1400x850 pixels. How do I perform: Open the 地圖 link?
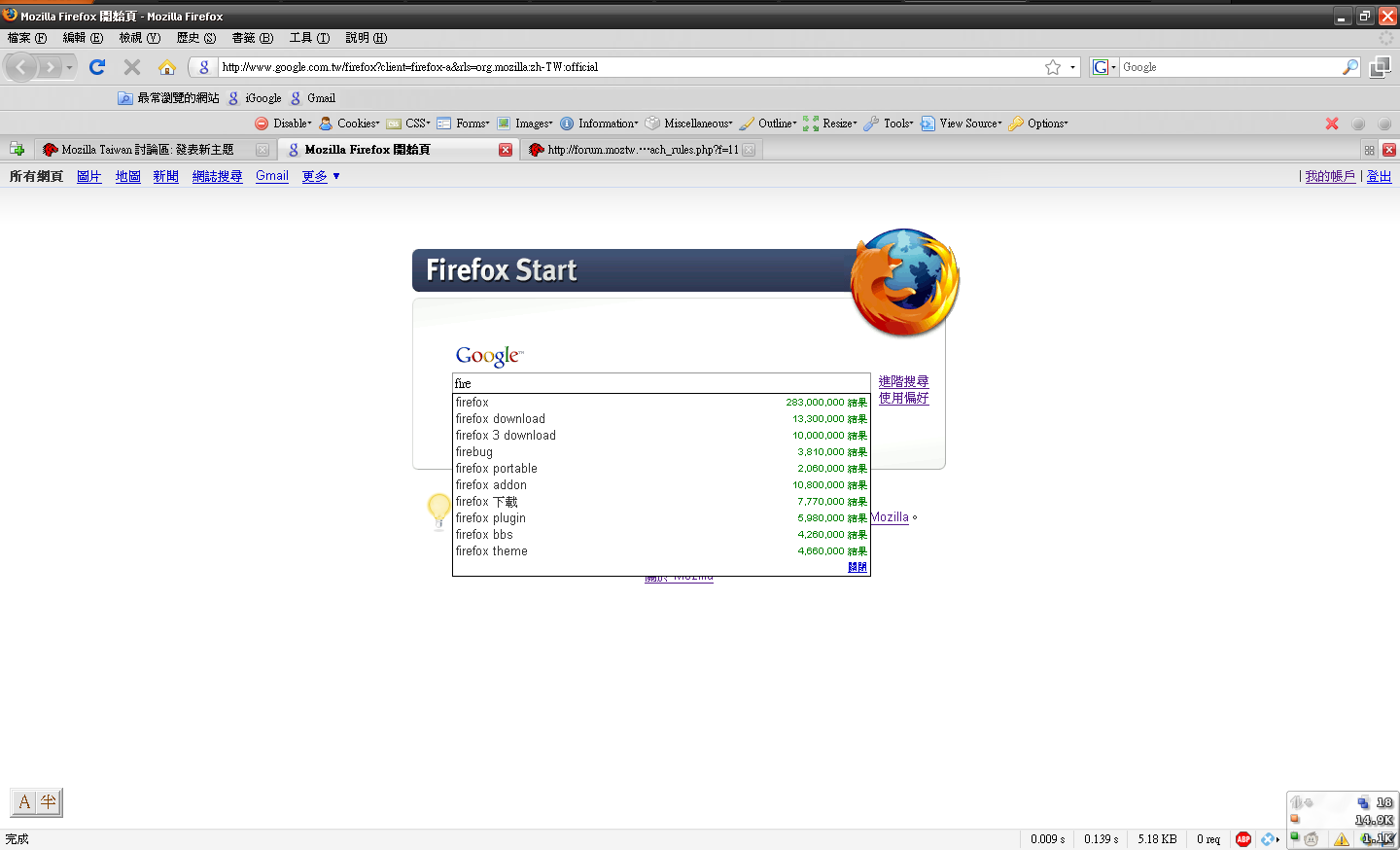point(128,176)
